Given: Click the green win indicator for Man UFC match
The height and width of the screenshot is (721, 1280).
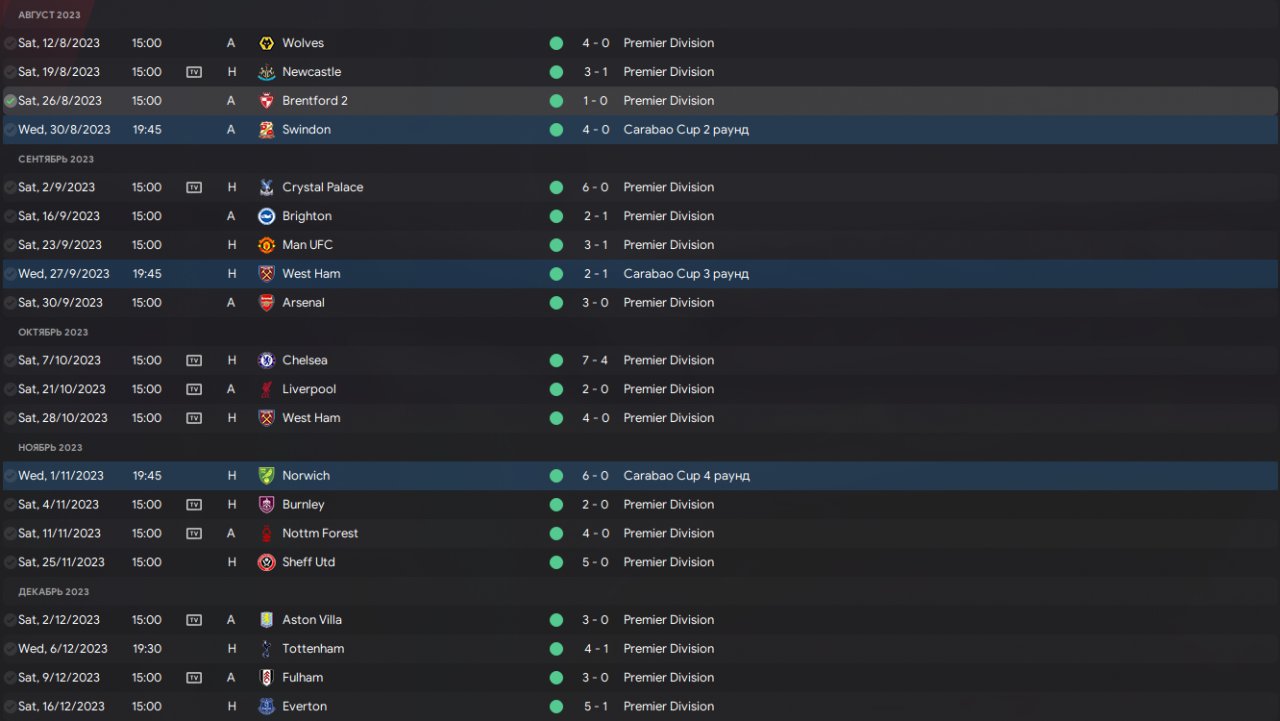Looking at the screenshot, I should [556, 245].
